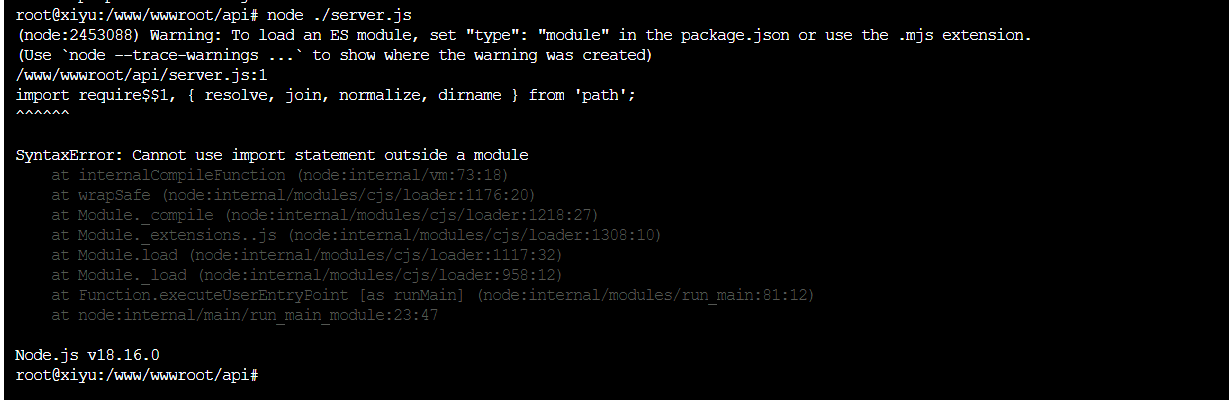Viewport: 1229px width, 400px height.
Task: Click the caret marker row under import
Action: 43,115
